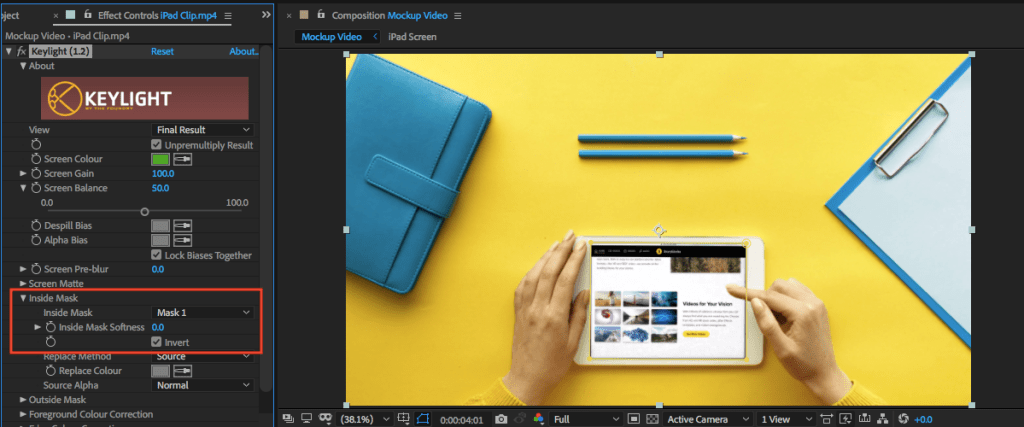The height and width of the screenshot is (427, 1024).
Task: Click the Screen Balance value 50.0
Action: click(x=160, y=188)
